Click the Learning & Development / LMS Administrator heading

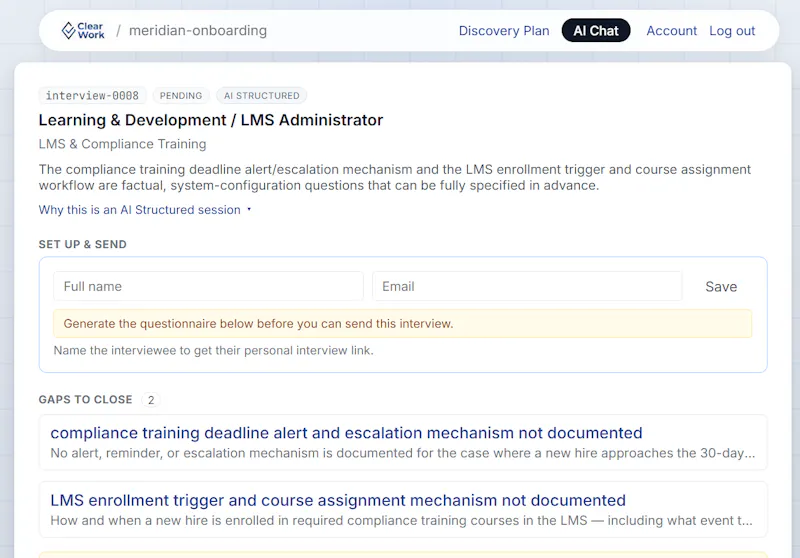(x=211, y=120)
